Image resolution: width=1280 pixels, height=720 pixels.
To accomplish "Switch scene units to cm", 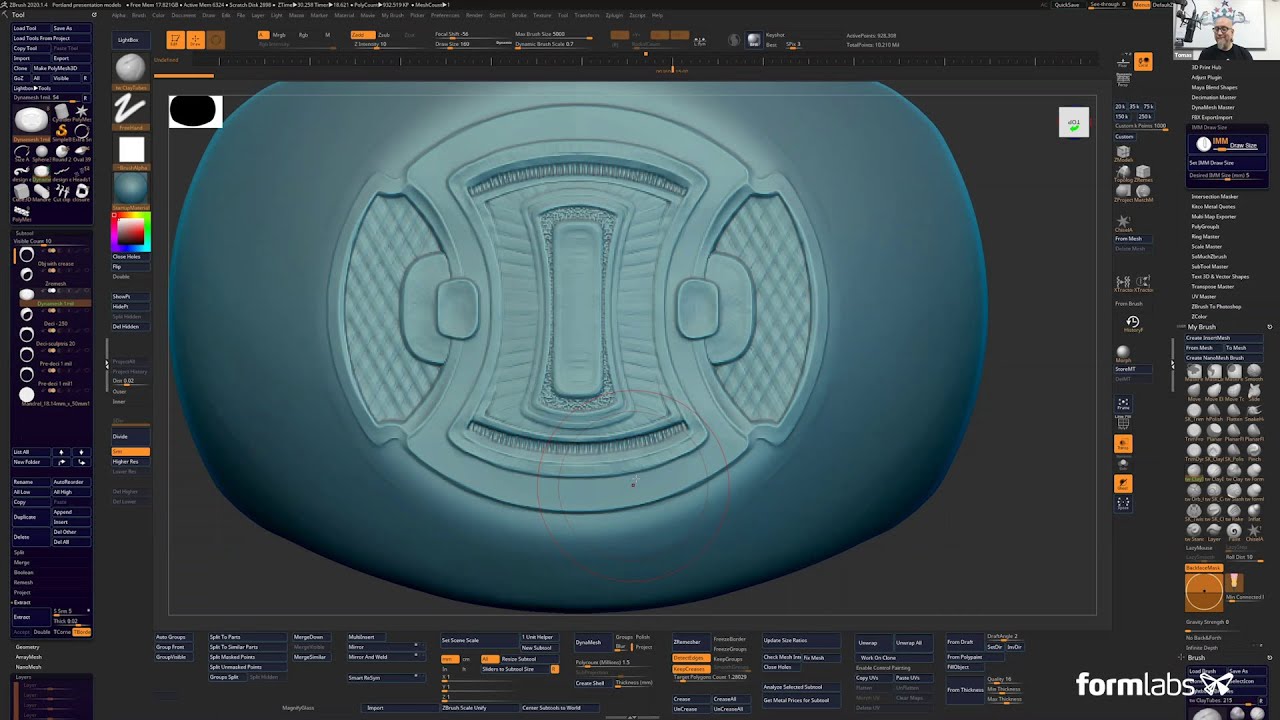I will pyautogui.click(x=466, y=659).
